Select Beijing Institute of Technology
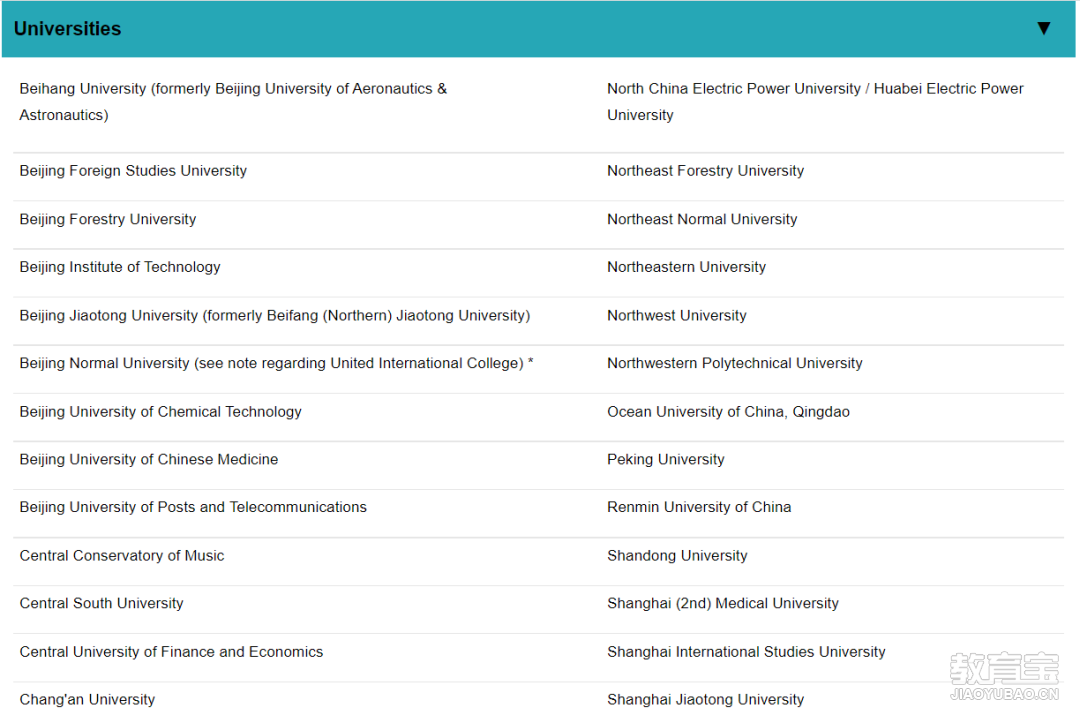The image size is (1080, 723). 120,267
